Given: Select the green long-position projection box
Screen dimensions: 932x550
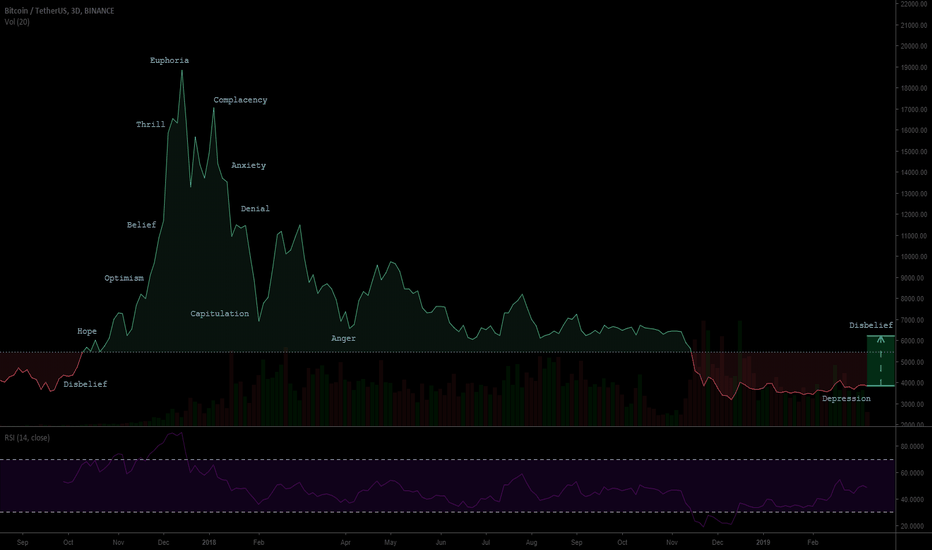Looking at the screenshot, I should pyautogui.click(x=881, y=361).
